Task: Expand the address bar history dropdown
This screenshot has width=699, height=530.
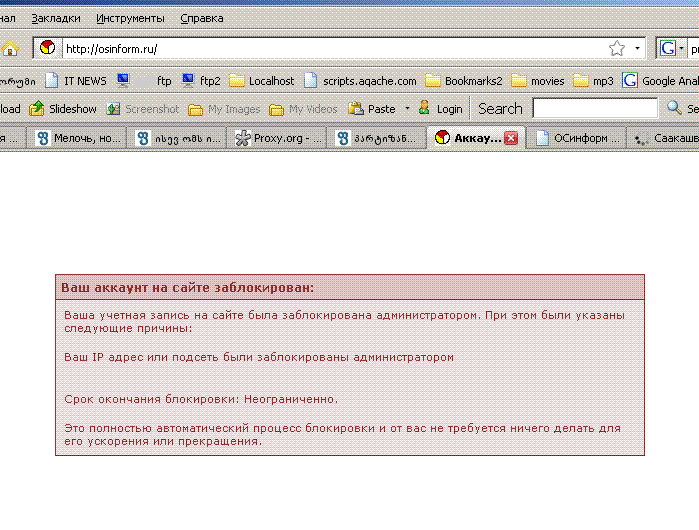Action: 637,48
